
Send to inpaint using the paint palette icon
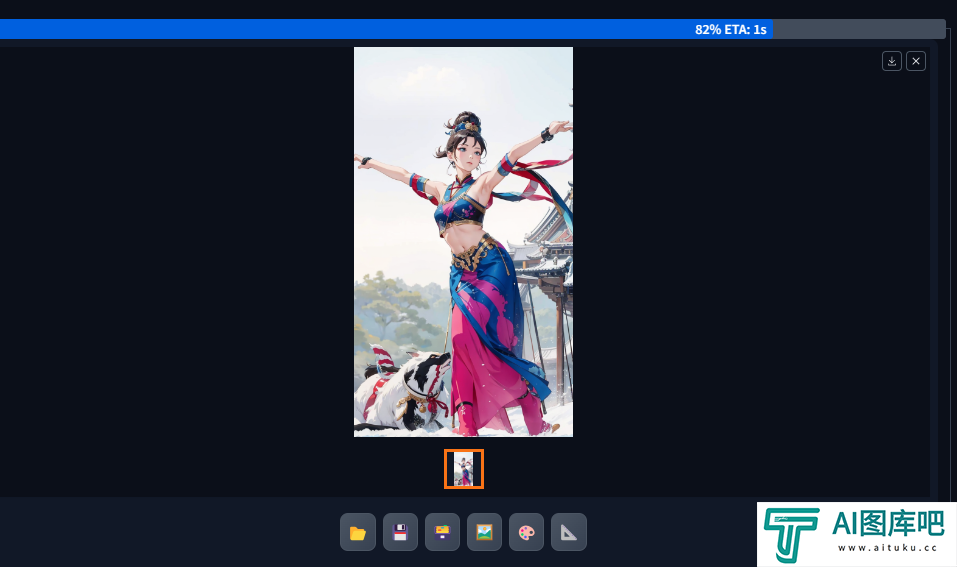point(526,533)
